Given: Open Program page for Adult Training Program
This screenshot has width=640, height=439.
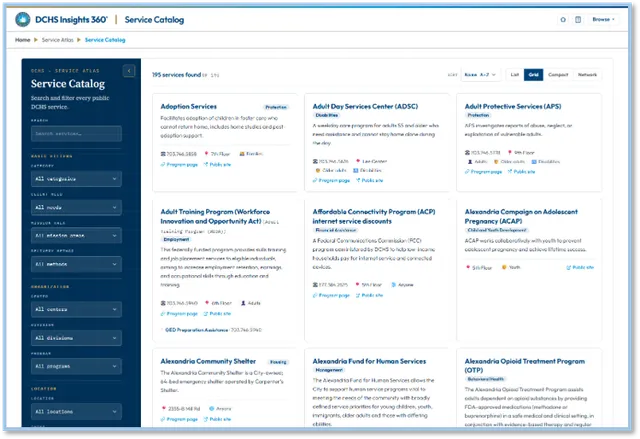Looking at the screenshot, I should [x=179, y=314].
